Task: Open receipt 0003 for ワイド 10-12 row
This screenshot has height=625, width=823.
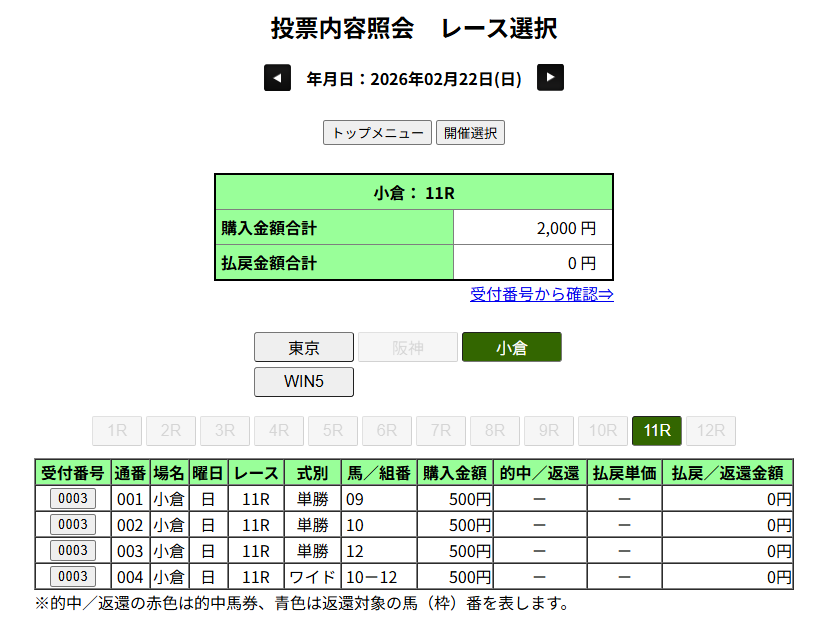Action: [x=72, y=577]
